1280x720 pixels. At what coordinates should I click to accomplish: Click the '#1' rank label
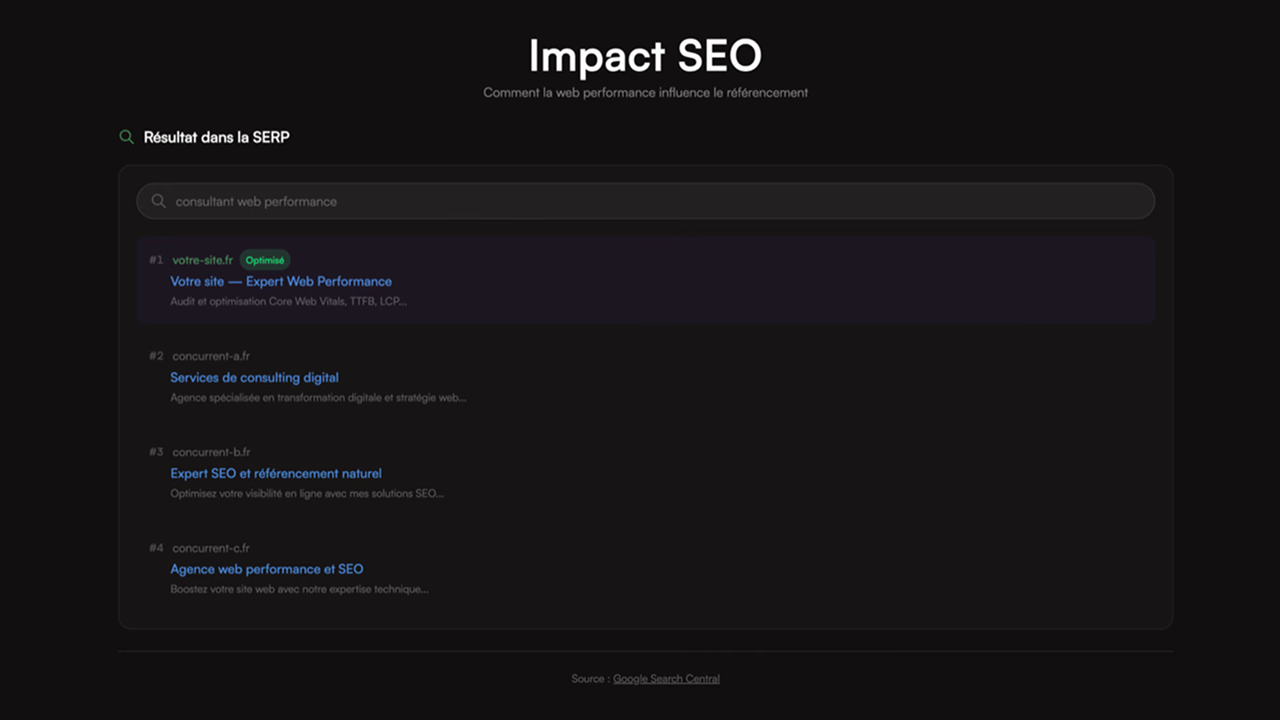click(156, 260)
